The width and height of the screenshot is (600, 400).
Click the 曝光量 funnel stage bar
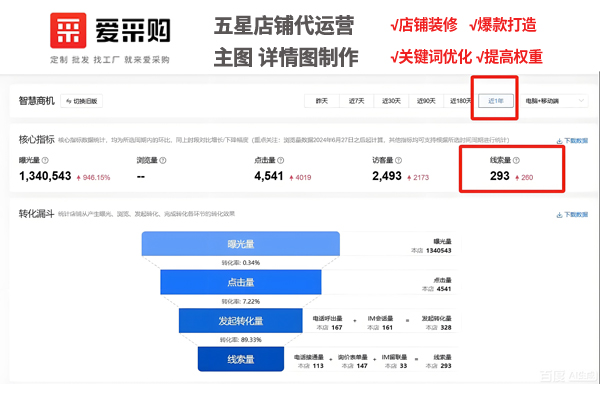click(241, 244)
